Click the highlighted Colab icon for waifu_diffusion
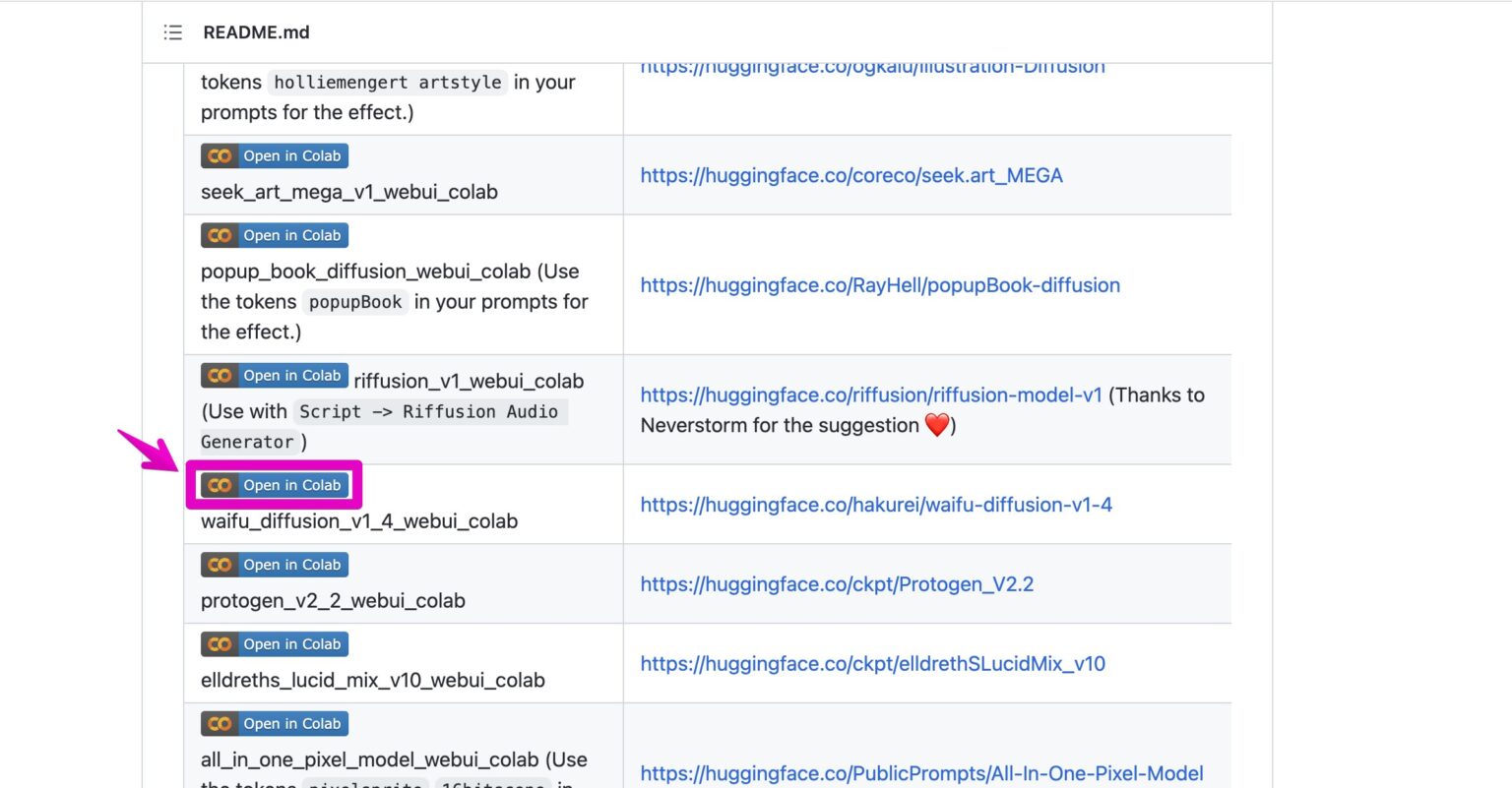 (x=219, y=485)
